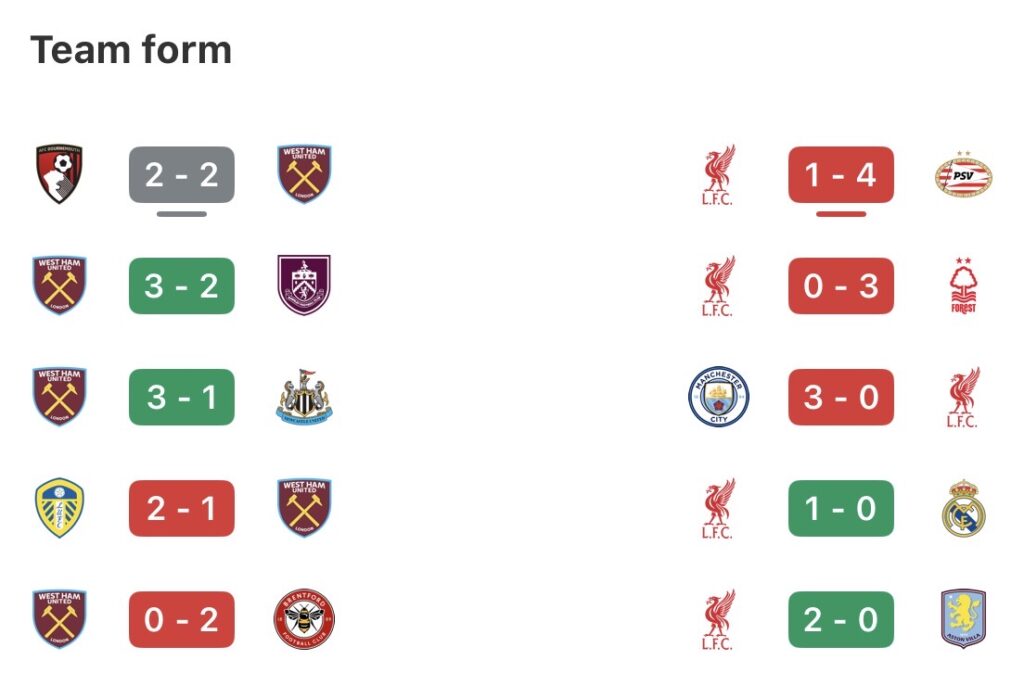The image size is (1024, 685).
Task: Click the PSV Eindhoven club crest
Action: [x=963, y=175]
